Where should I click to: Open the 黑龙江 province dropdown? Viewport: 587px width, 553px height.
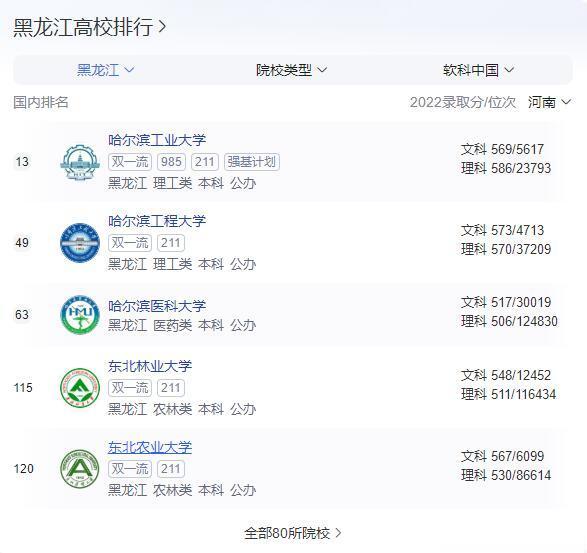[x=106, y=70]
